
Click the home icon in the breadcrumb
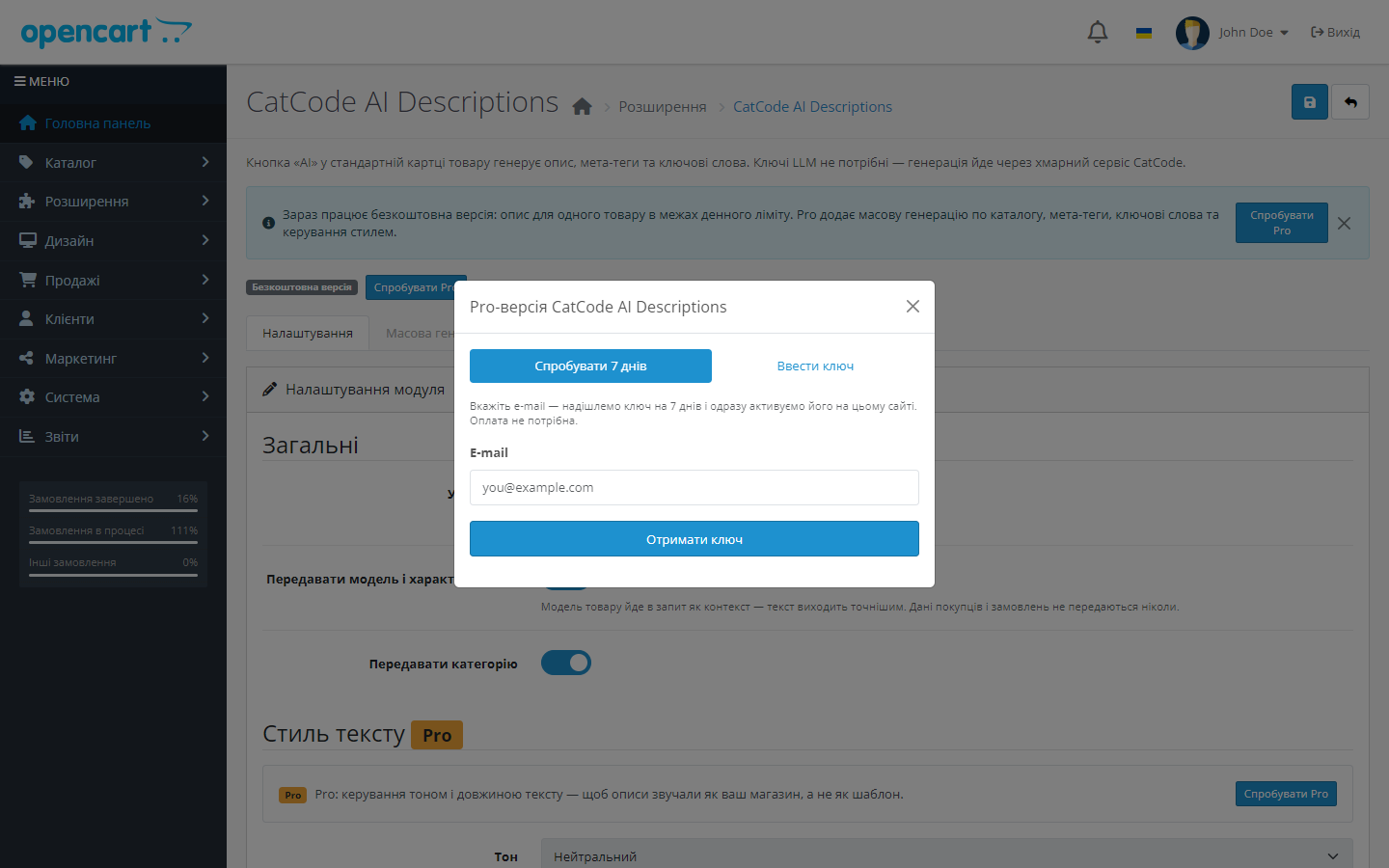[x=582, y=107]
